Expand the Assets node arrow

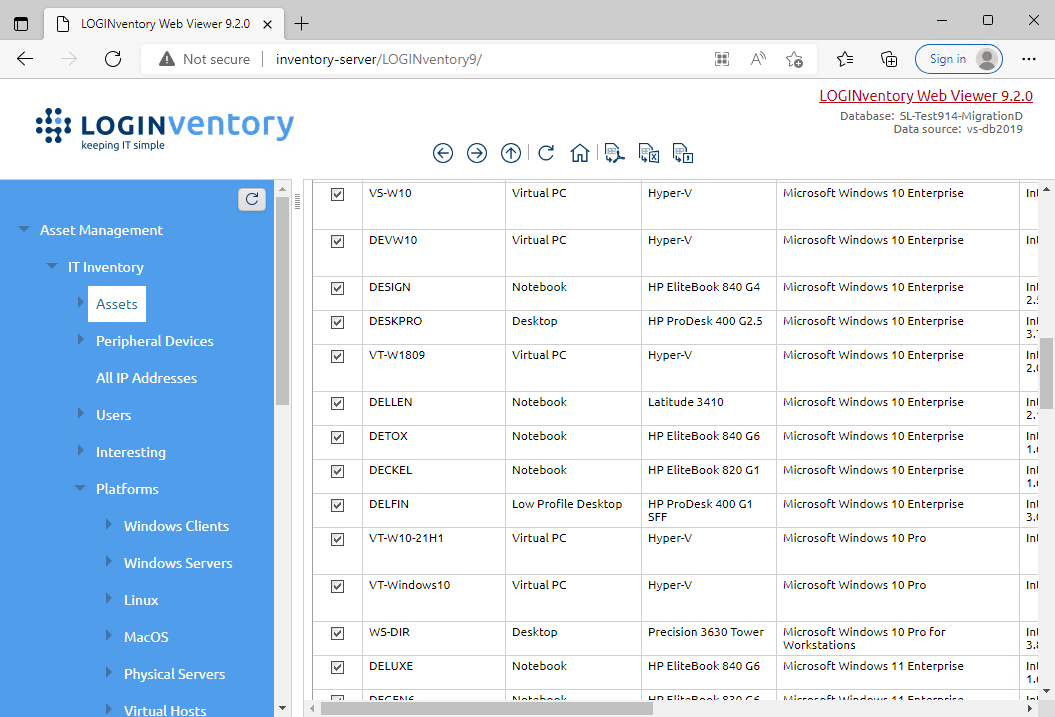pyautogui.click(x=81, y=303)
